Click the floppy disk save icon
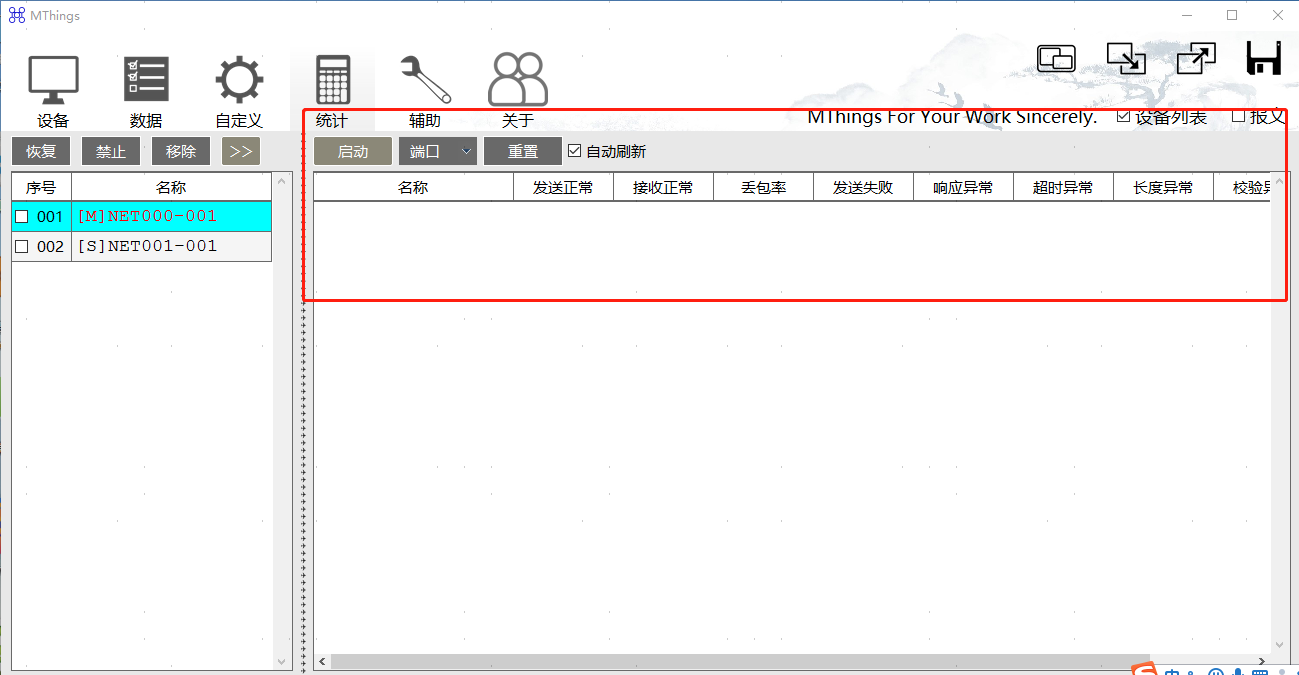Viewport: 1299px width, 675px height. coord(1264,59)
